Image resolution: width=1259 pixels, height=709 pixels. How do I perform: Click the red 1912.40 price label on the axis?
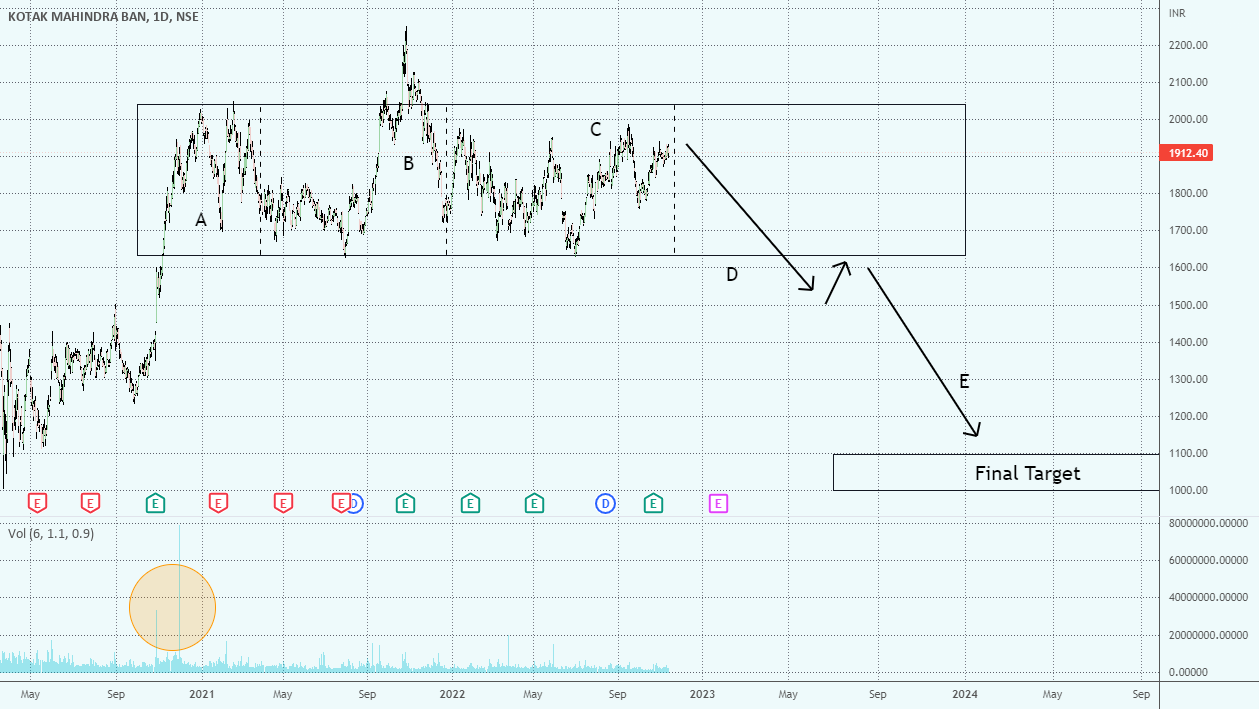tap(1185, 153)
